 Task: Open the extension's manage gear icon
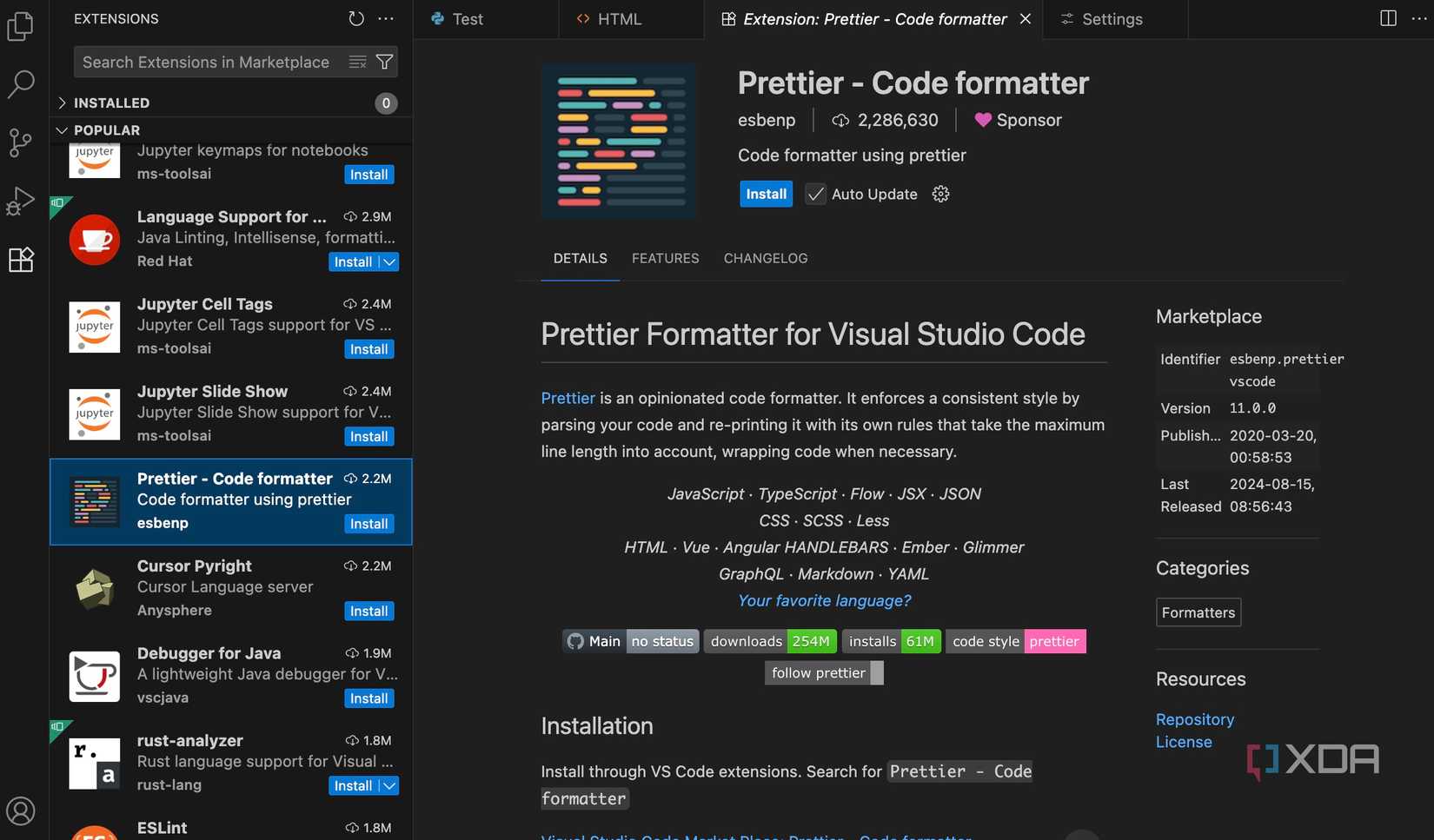click(x=940, y=195)
